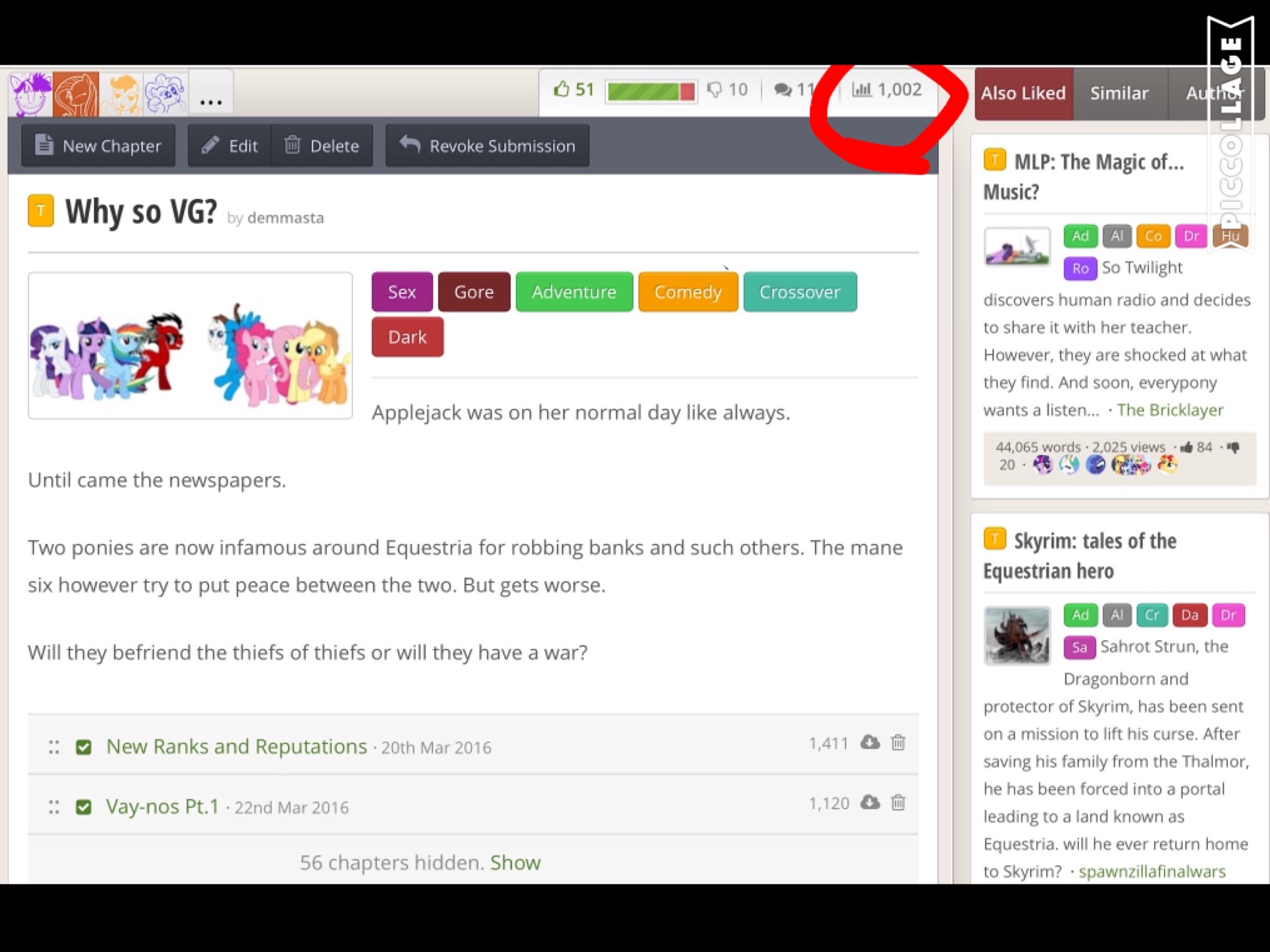Viewport: 1270px width, 952px height.
Task: Toggle published checkbox for New Ranks and Reputations
Action: pos(83,747)
